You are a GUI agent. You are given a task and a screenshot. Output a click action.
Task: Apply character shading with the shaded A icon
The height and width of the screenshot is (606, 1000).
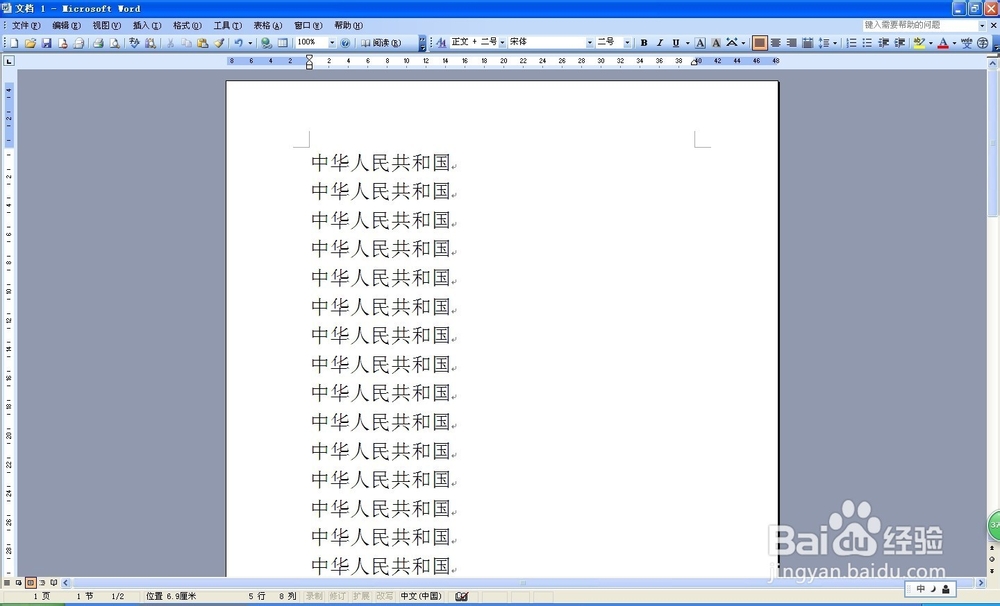click(x=716, y=43)
